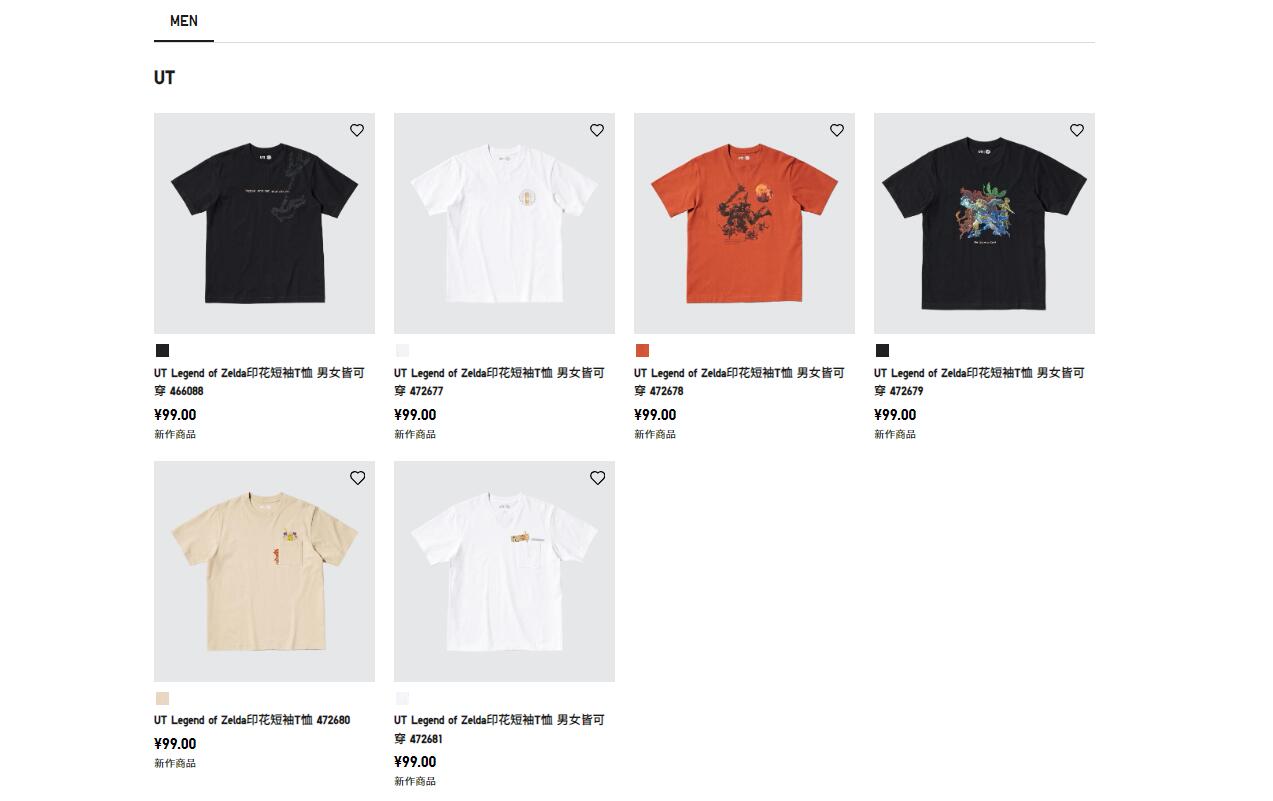
Task: Open product title link for item 466088
Action: 260,382
